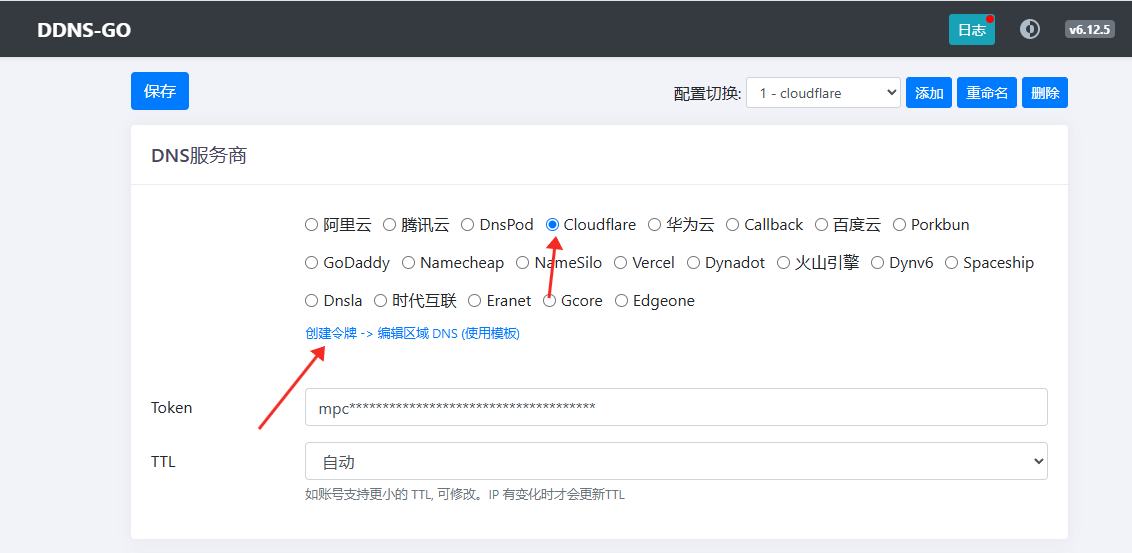Screen dimensions: 1132x553
Task: Expand the TTL 自动 dropdown
Action: pyautogui.click(x=676, y=462)
